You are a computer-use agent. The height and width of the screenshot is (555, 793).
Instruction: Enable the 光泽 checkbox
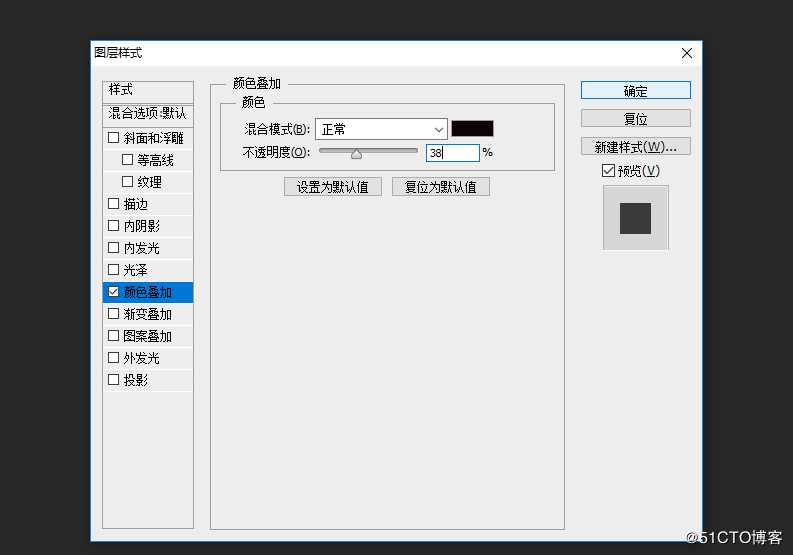pos(114,270)
